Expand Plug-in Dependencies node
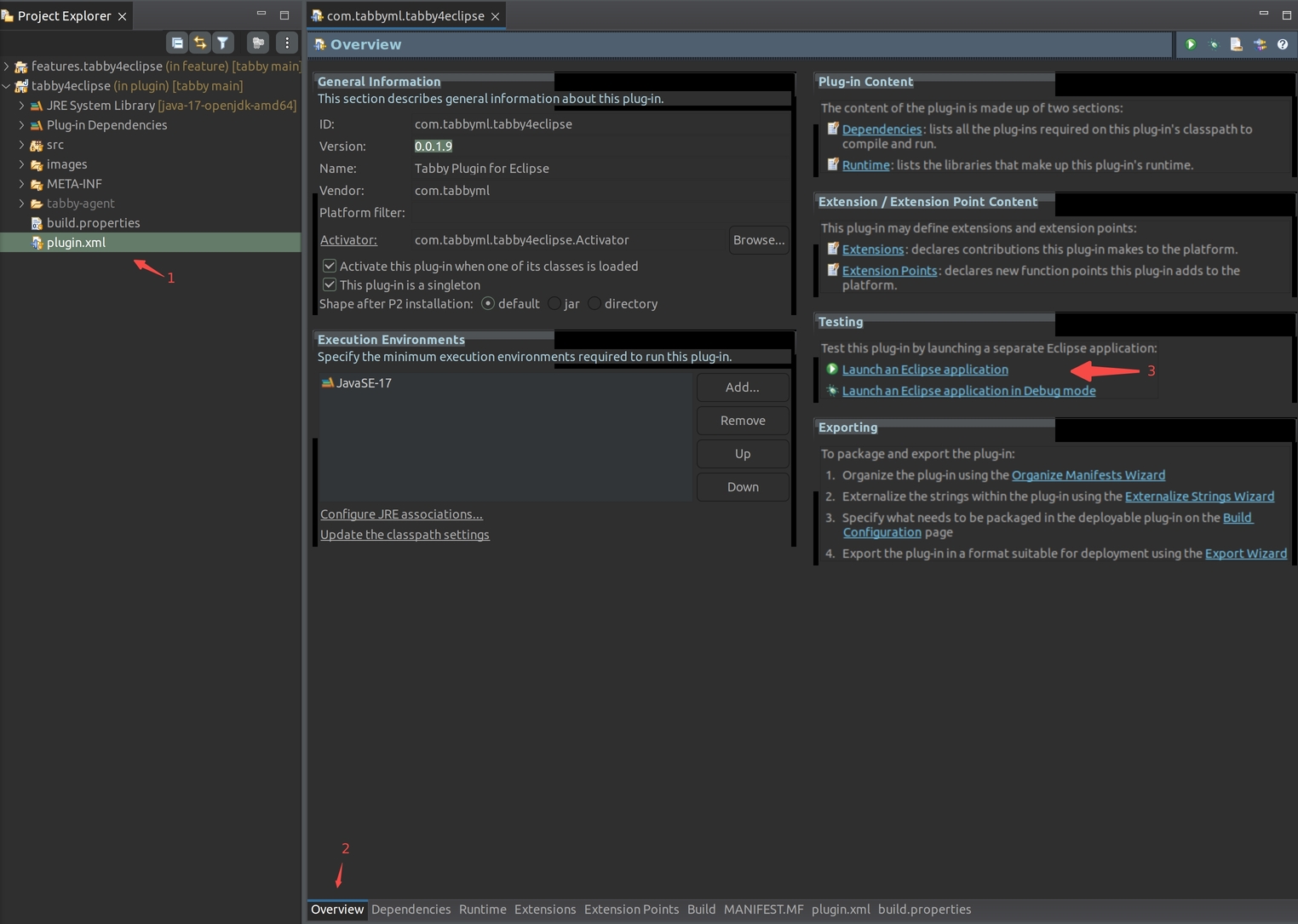This screenshot has width=1298, height=924. [21, 124]
